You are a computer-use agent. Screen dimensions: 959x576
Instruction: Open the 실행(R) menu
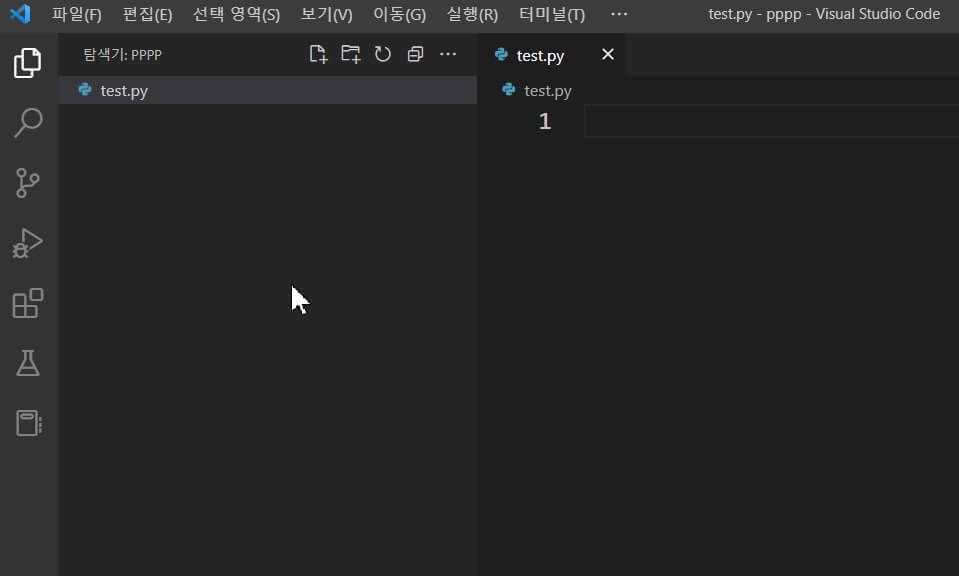(469, 14)
